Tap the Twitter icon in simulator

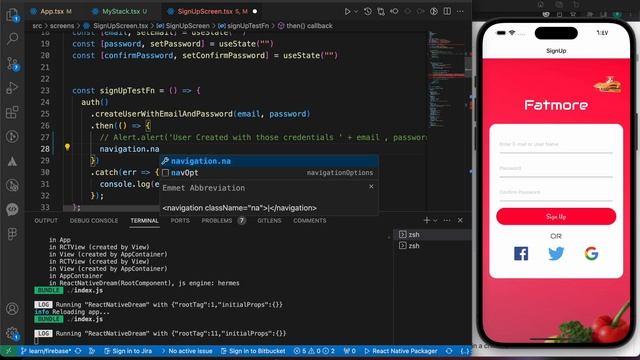pos(556,253)
